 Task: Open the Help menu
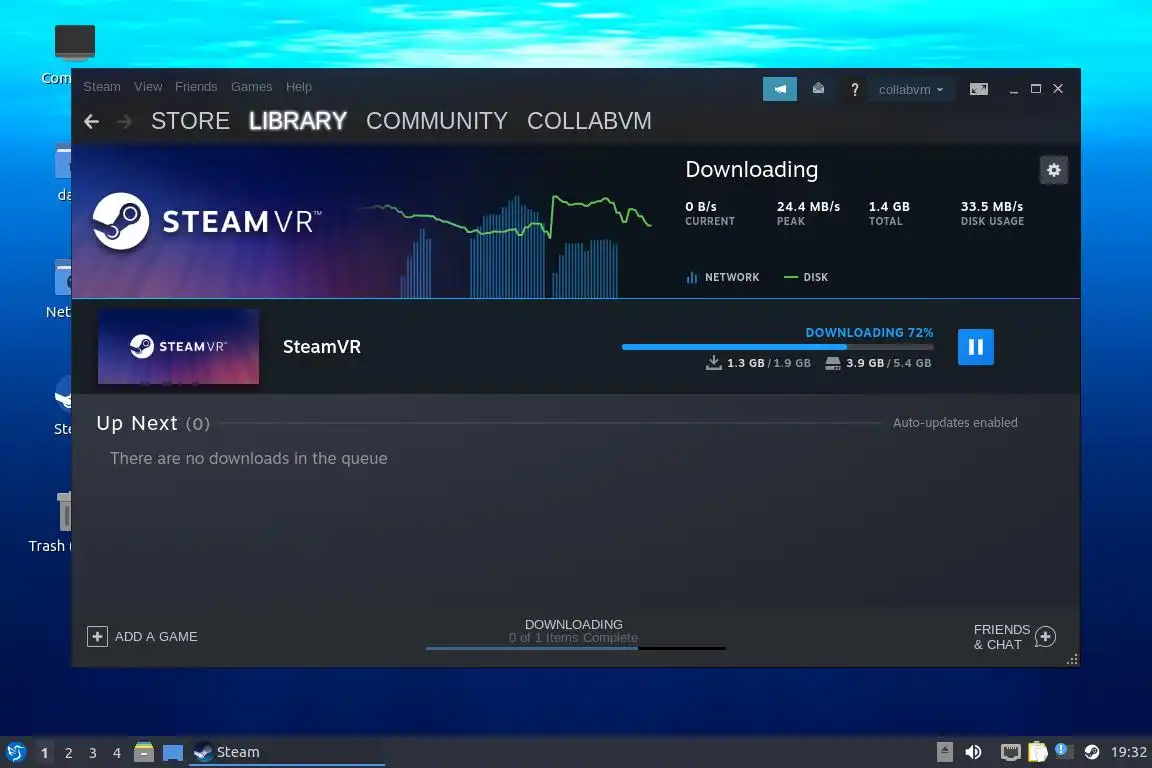(298, 87)
